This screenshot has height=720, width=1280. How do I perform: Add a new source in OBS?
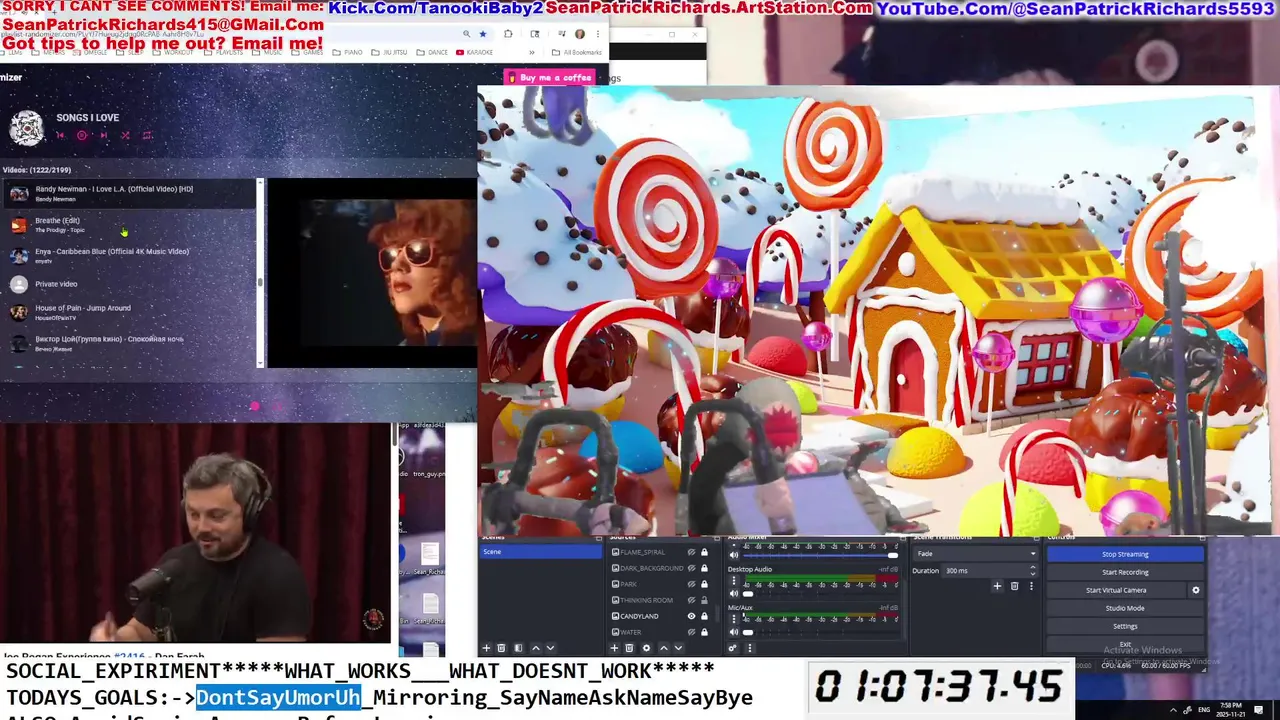[x=614, y=648]
